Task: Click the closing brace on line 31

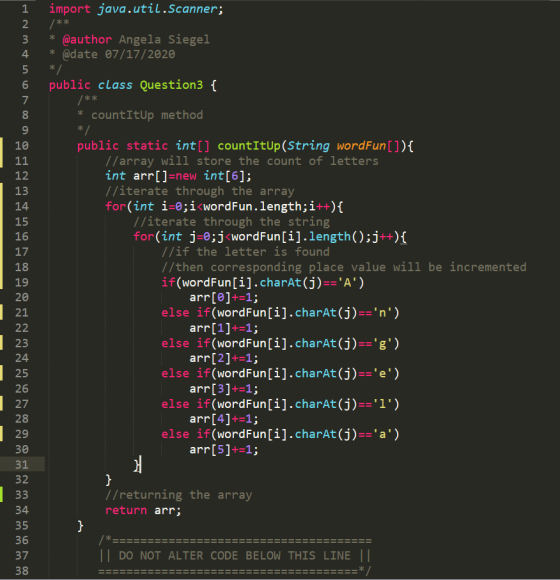Action: click(x=137, y=465)
